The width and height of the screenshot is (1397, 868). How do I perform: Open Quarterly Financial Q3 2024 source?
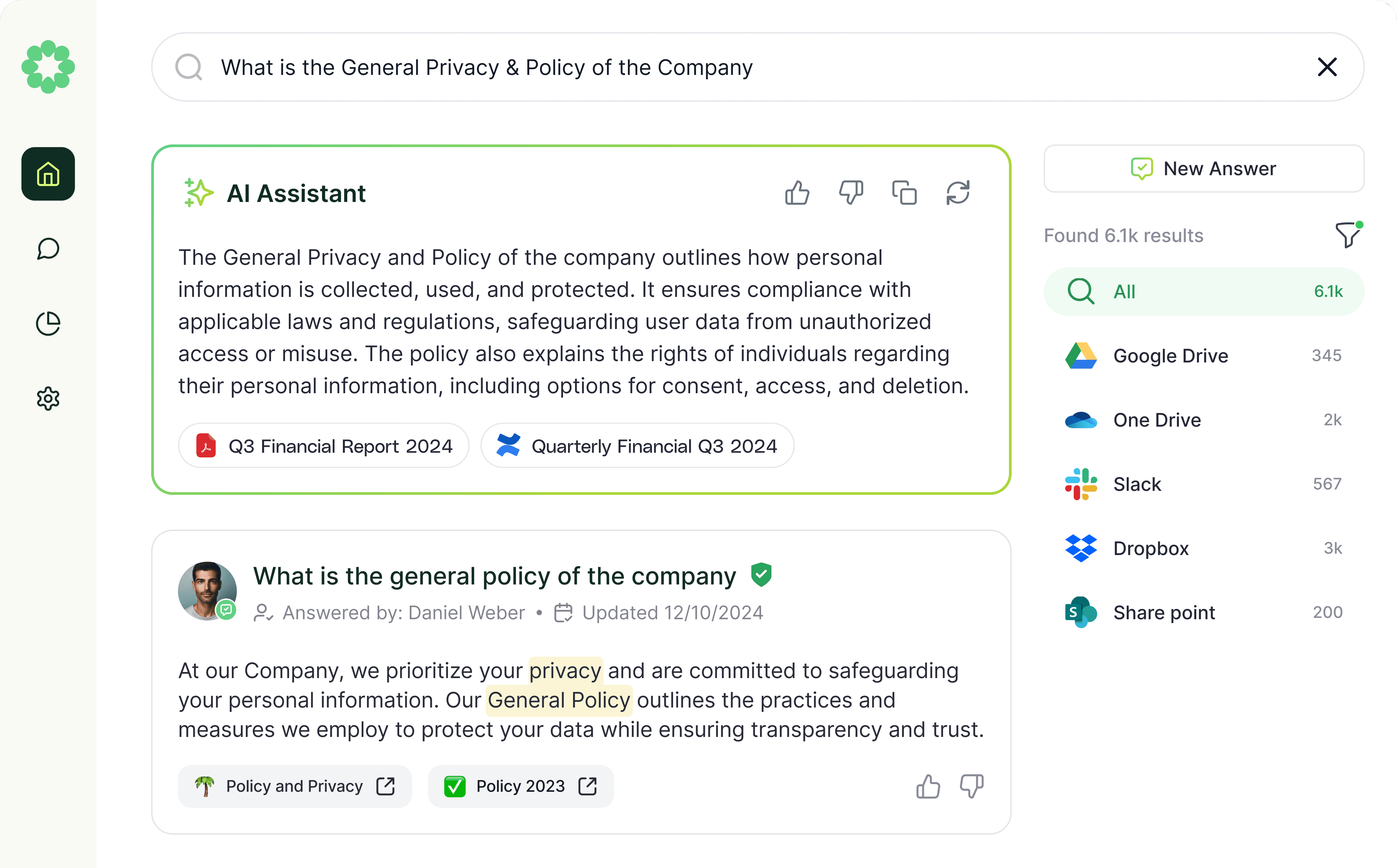click(637, 446)
